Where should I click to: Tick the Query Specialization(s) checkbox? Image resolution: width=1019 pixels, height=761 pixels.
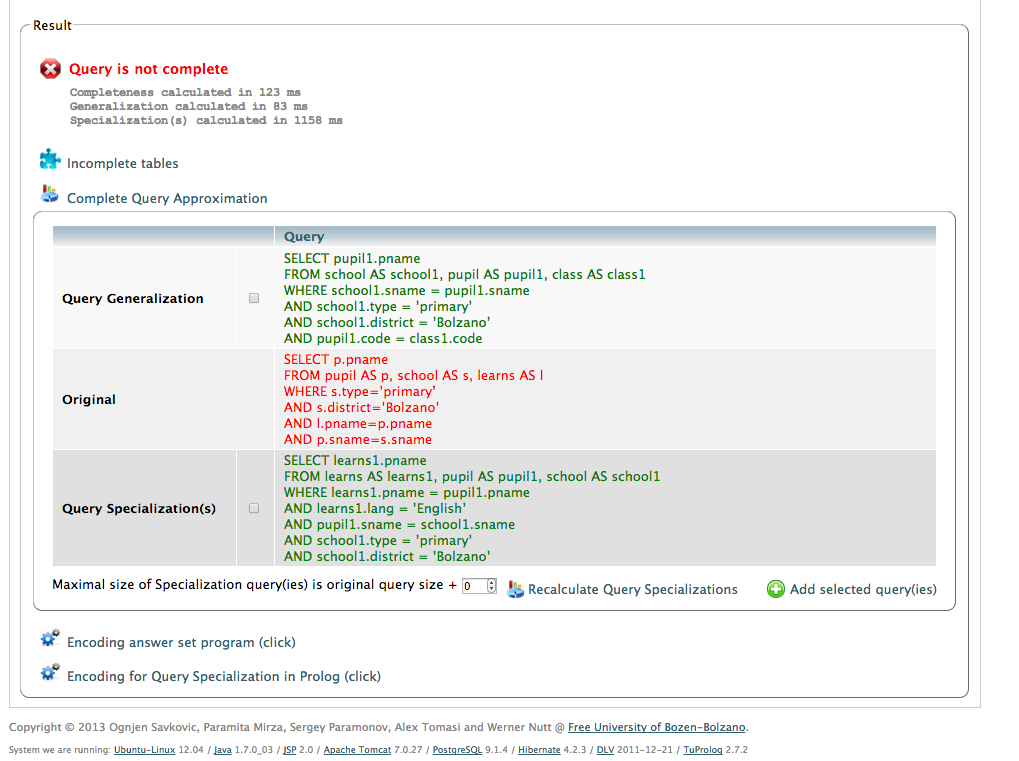tap(254, 508)
